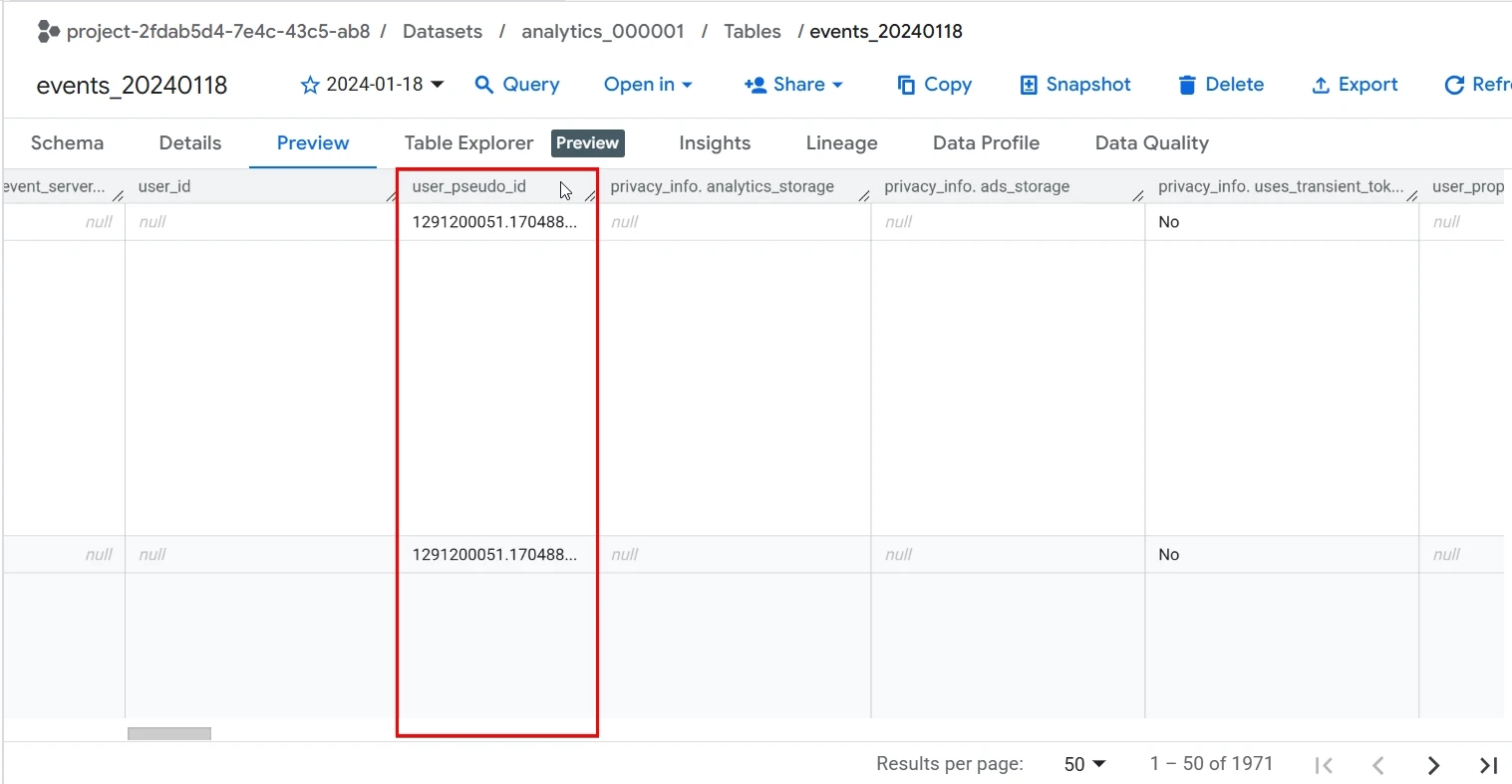Jump to the first page of results
Image resolution: width=1512 pixels, height=784 pixels.
(x=1324, y=765)
